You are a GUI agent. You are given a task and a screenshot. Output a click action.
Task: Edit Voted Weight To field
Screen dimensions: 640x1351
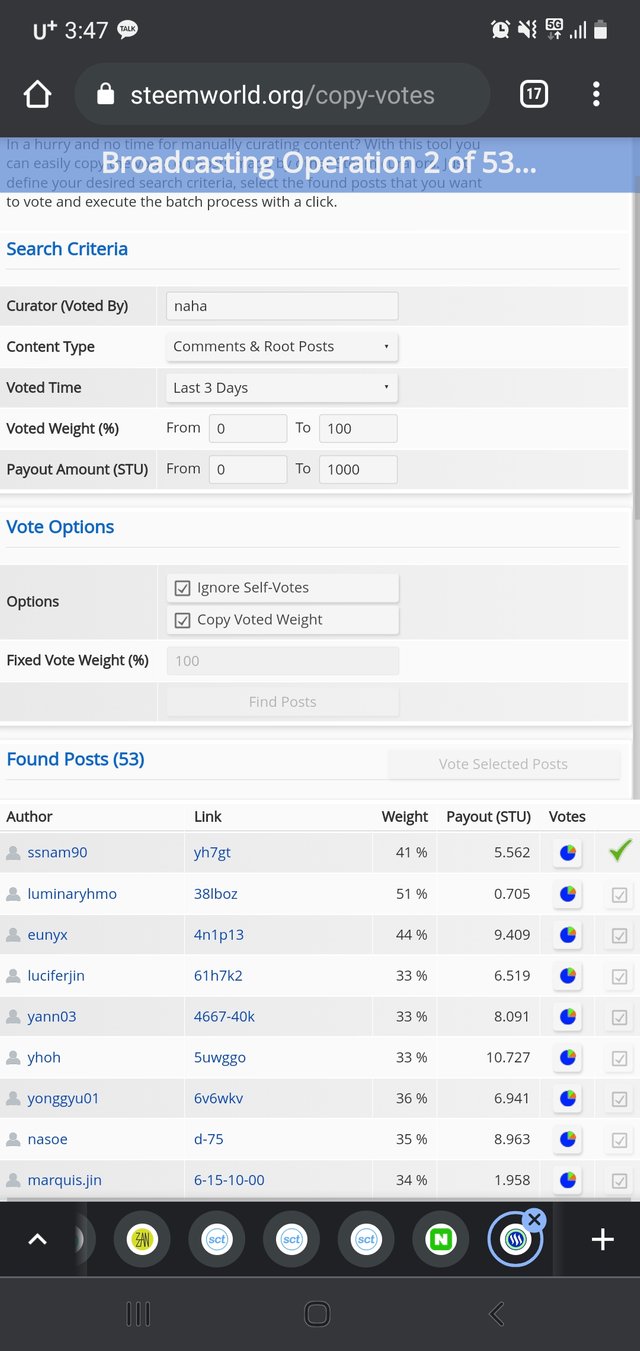pyautogui.click(x=358, y=428)
